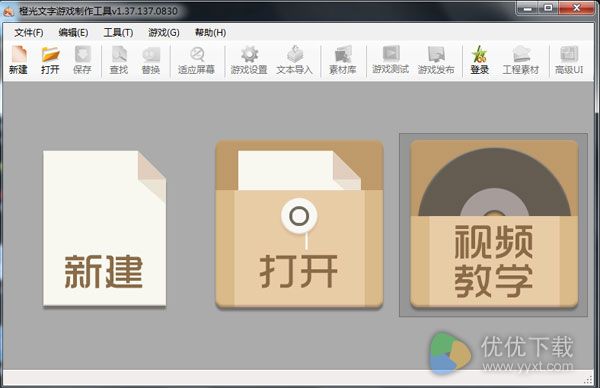Click the large 新建 document tile
Image resolution: width=600 pixels, height=388 pixels.
(x=104, y=228)
